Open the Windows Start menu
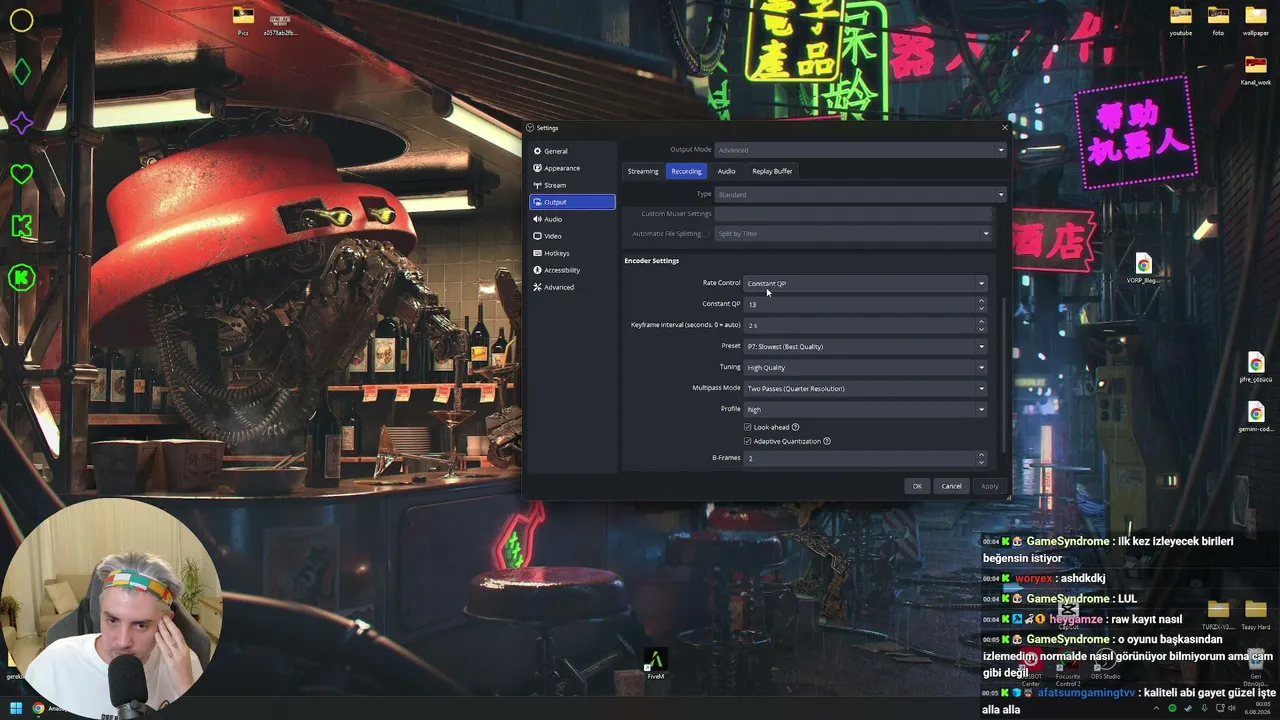The width and height of the screenshot is (1280, 720). (x=15, y=708)
